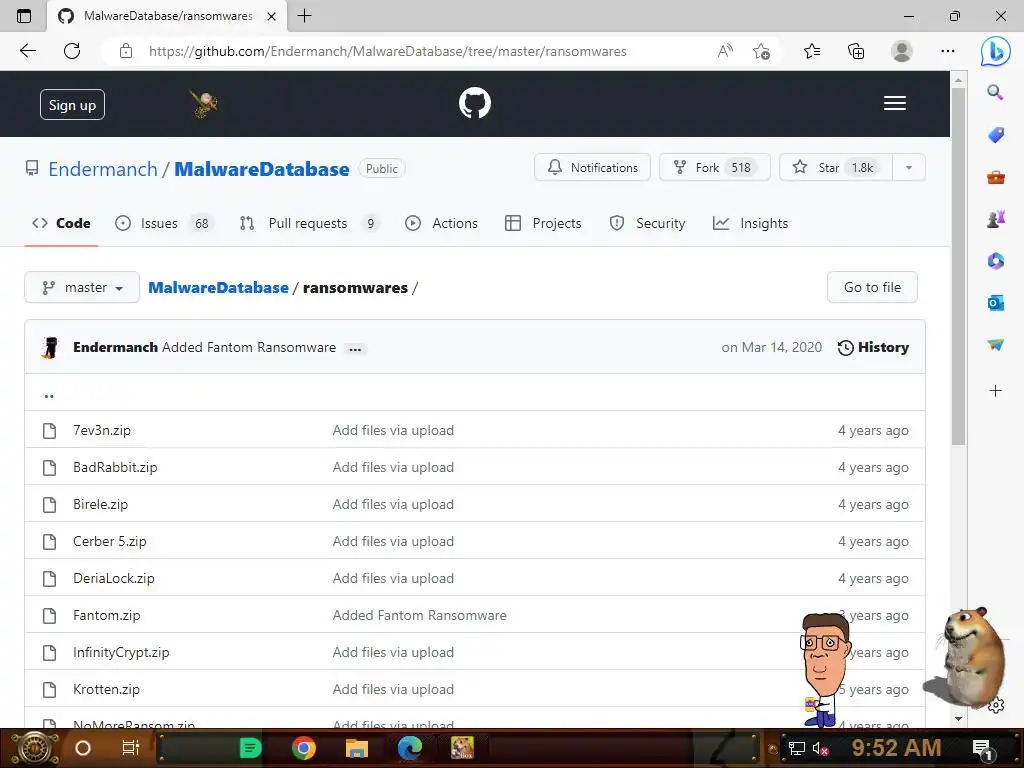
Task: Open InfinityCrypt.zip file
Action: (121, 652)
